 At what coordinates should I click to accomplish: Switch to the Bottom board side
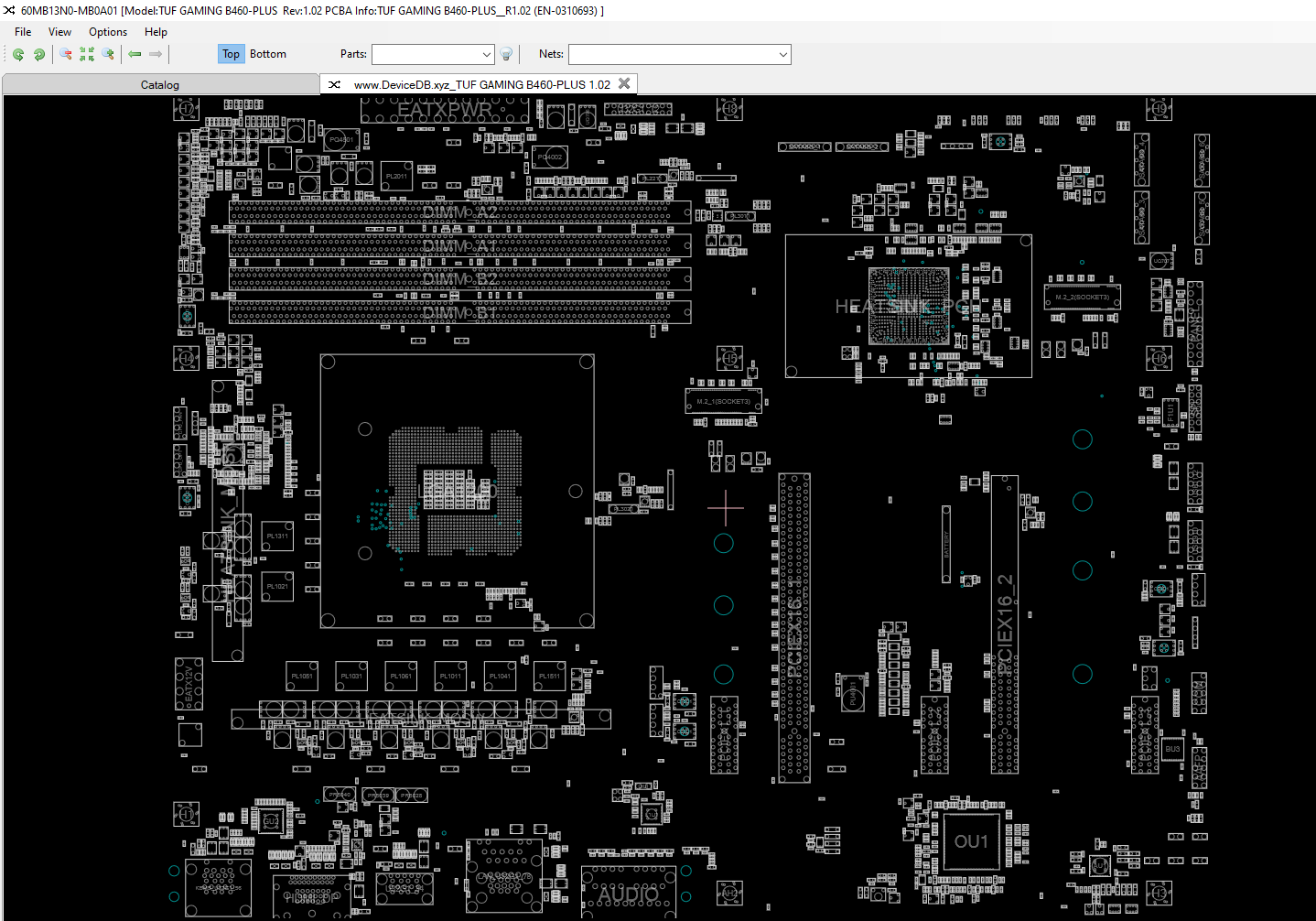pyautogui.click(x=268, y=54)
